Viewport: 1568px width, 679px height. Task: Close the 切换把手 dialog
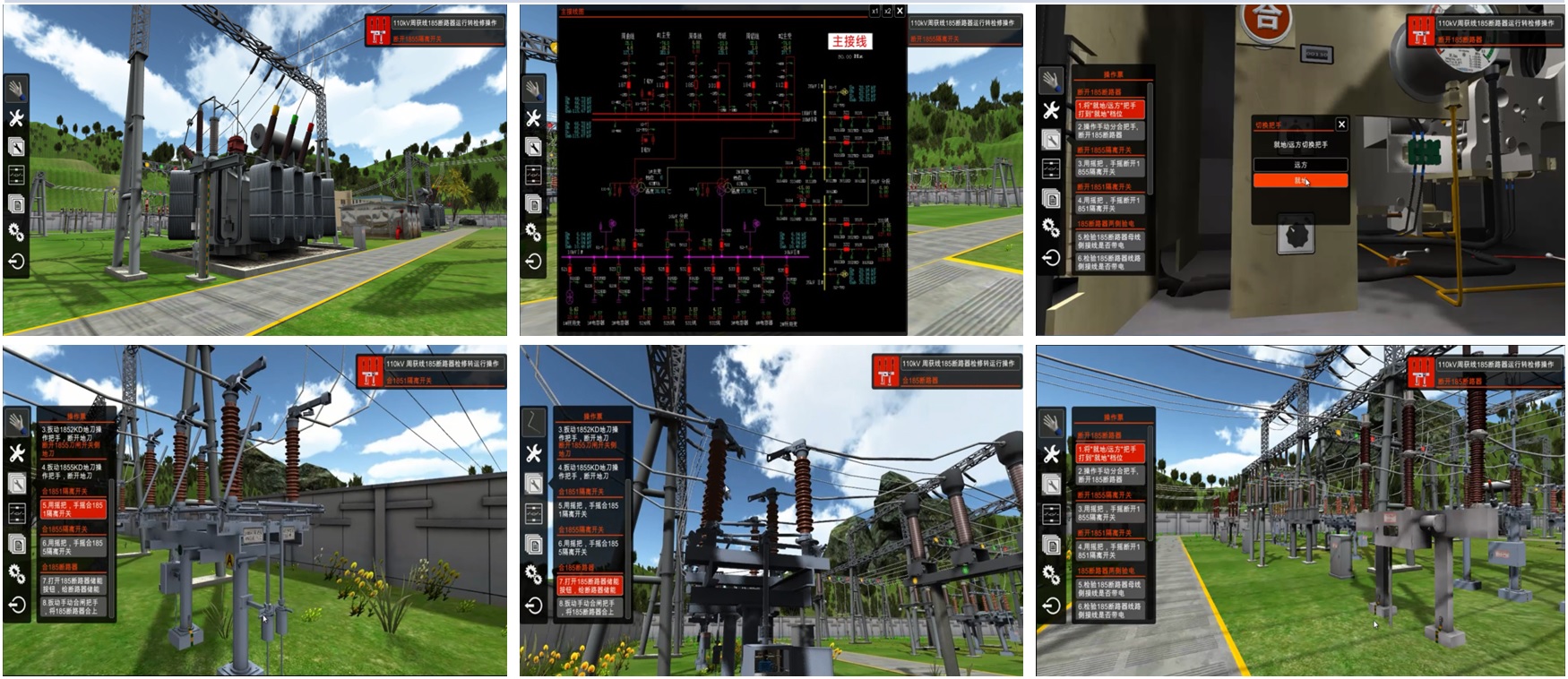coord(1340,125)
